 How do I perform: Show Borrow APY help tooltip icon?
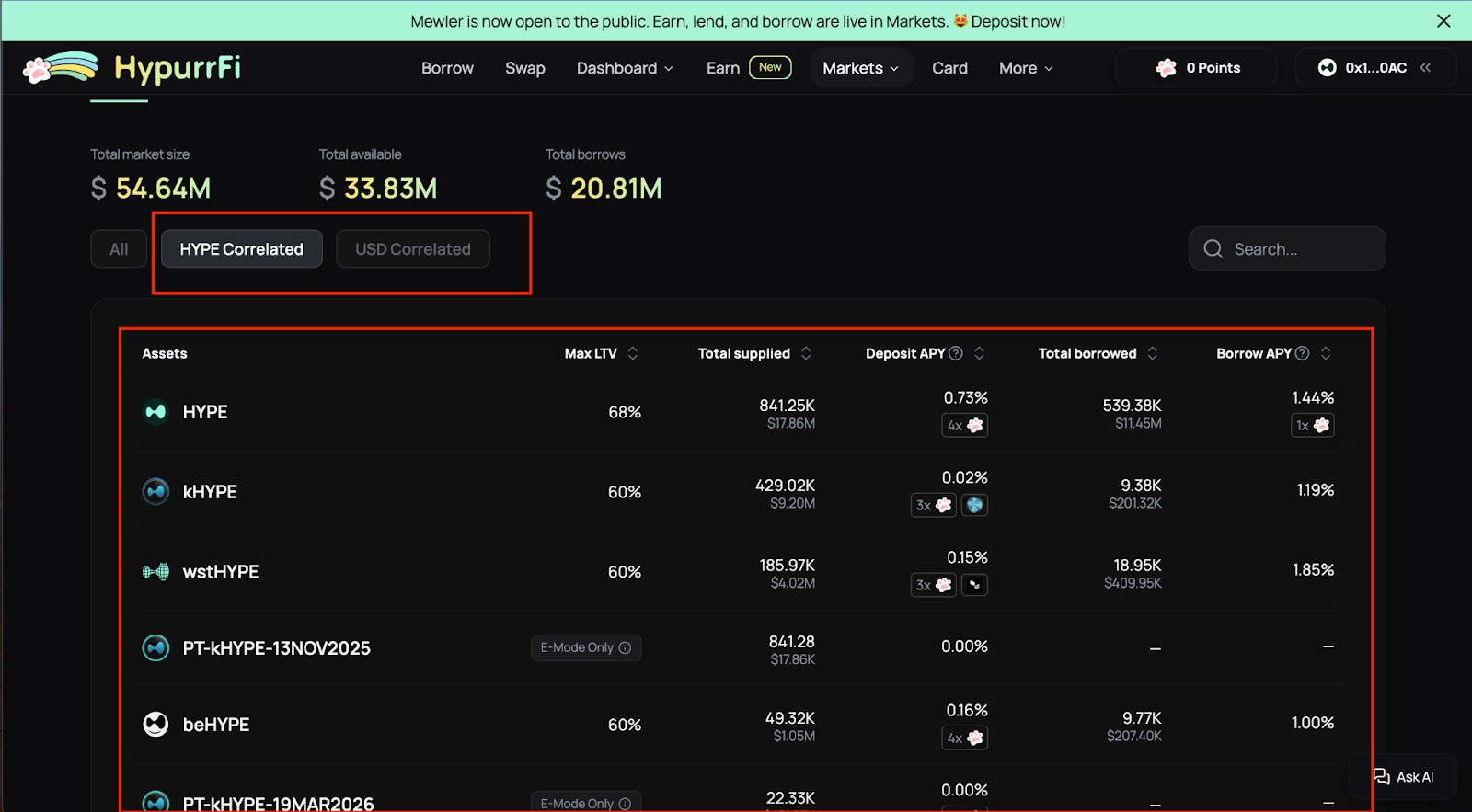(1302, 353)
